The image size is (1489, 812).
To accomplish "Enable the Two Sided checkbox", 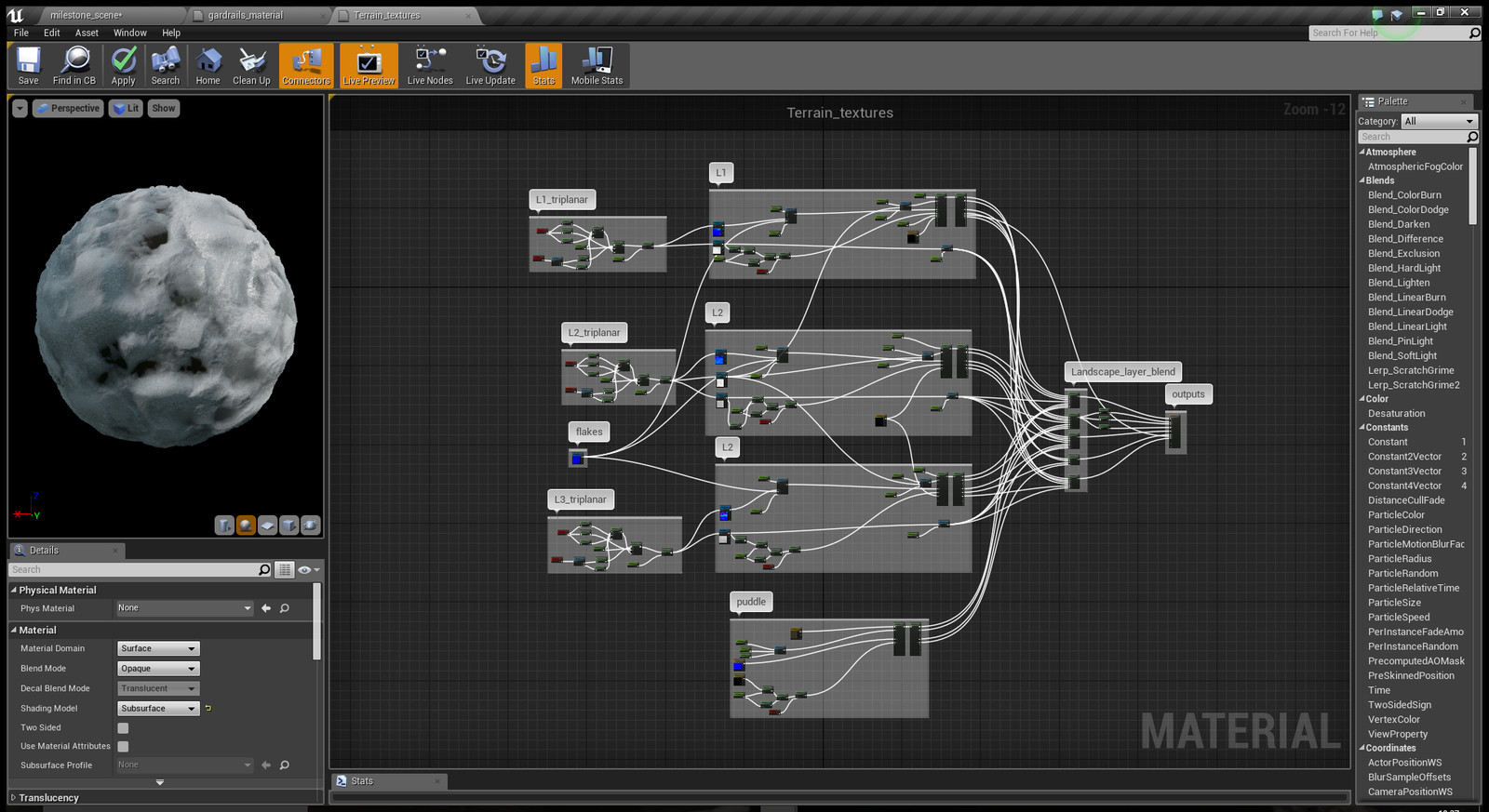I will click(123, 728).
